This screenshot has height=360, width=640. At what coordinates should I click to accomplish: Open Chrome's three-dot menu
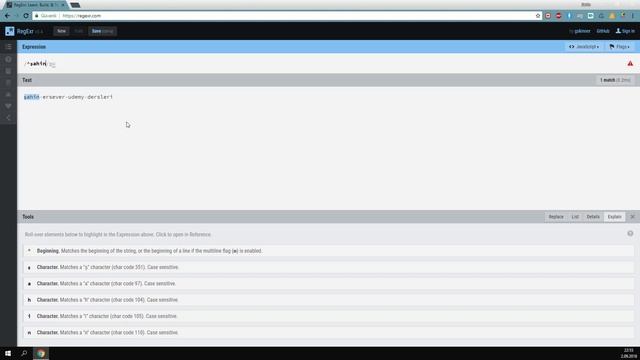click(633, 16)
